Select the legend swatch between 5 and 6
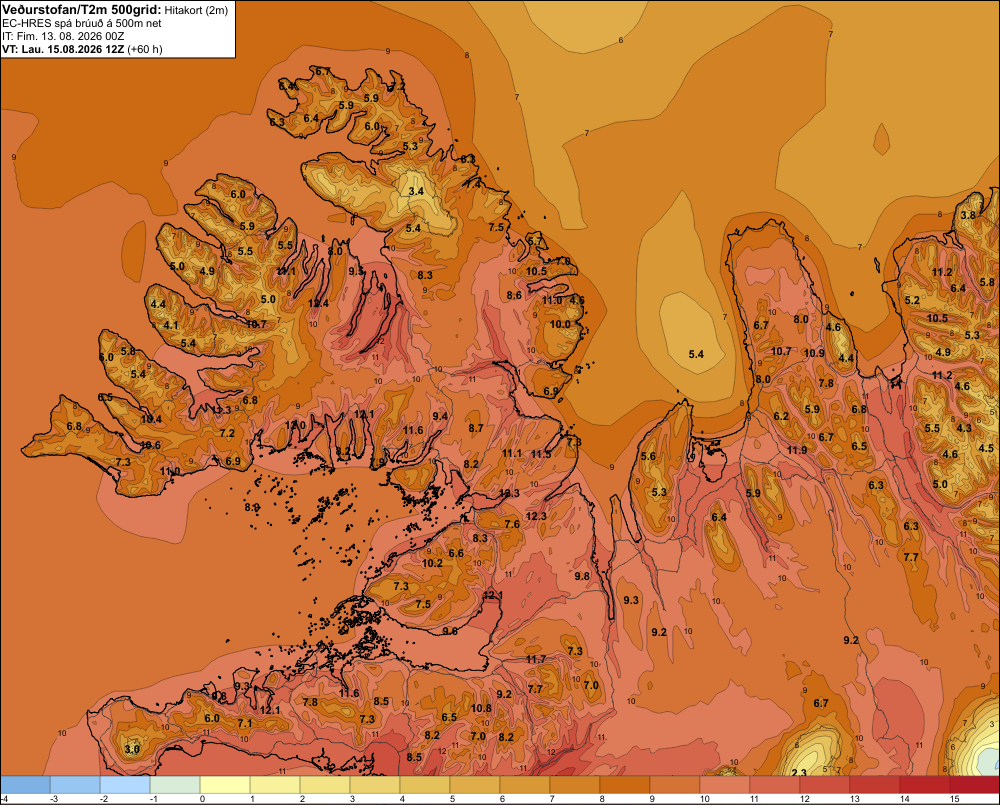1000x805 pixels. coord(475,784)
